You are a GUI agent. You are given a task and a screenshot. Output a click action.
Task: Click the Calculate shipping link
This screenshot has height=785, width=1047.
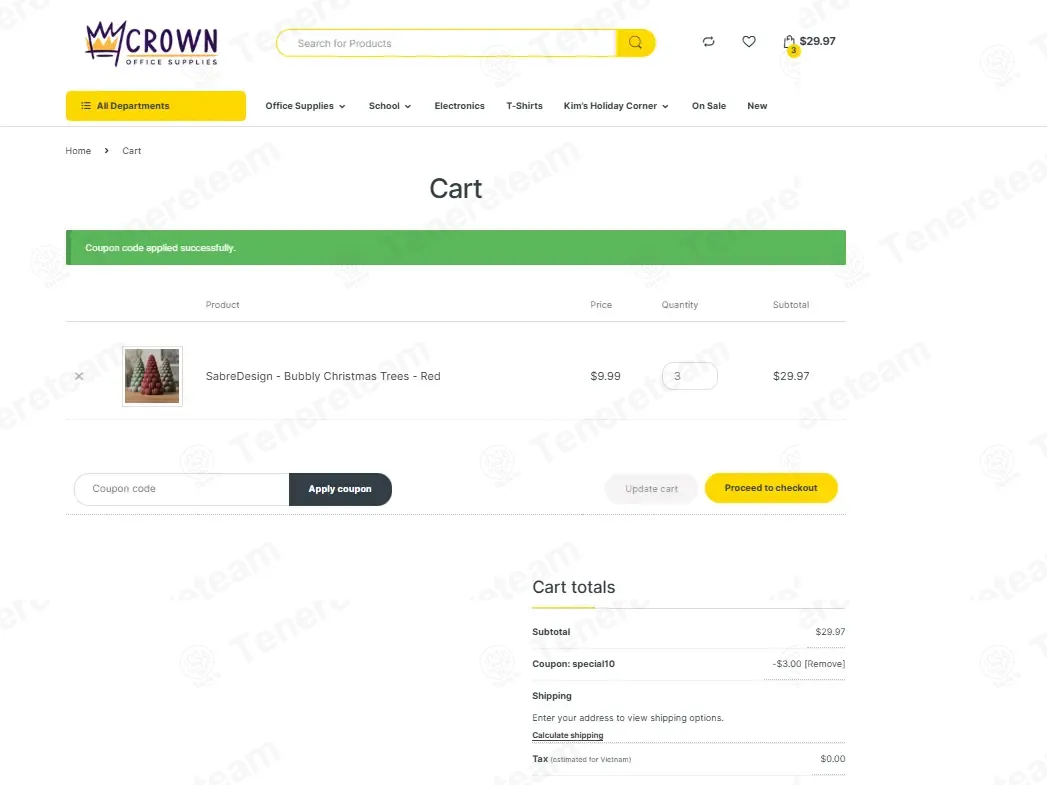pos(568,735)
